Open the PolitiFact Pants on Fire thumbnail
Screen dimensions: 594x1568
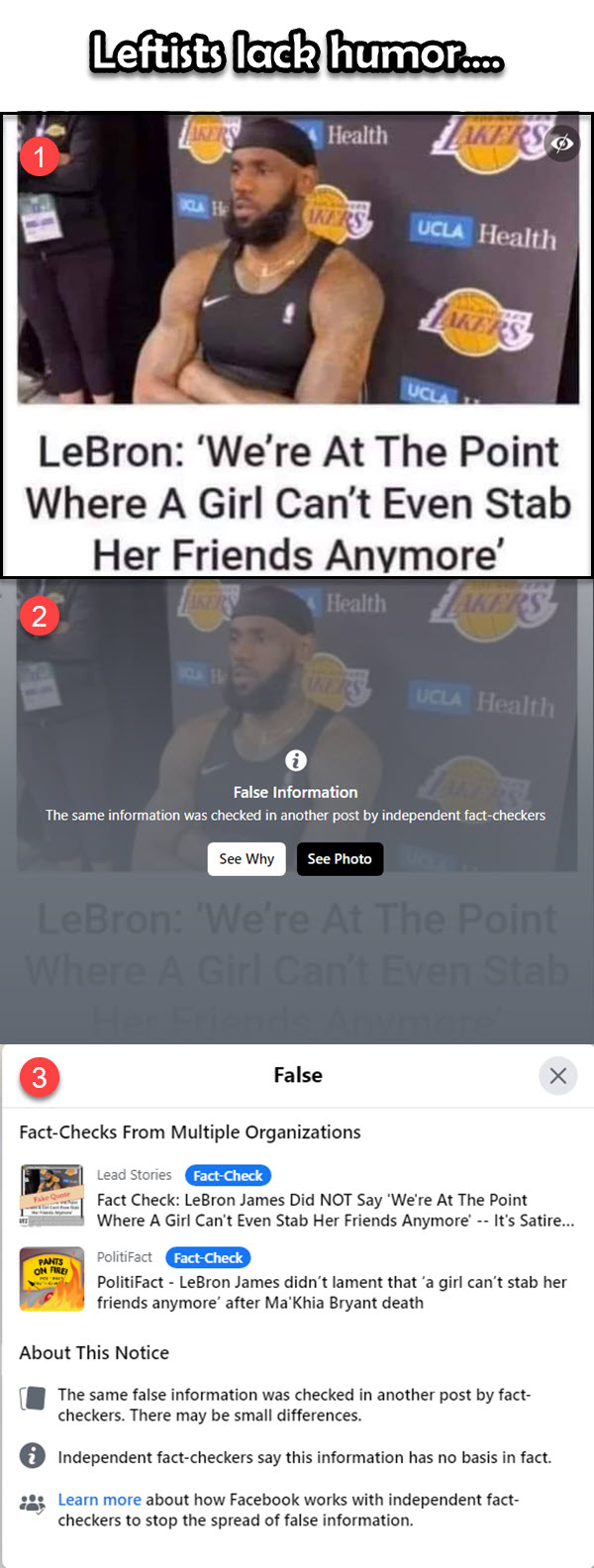51,1279
